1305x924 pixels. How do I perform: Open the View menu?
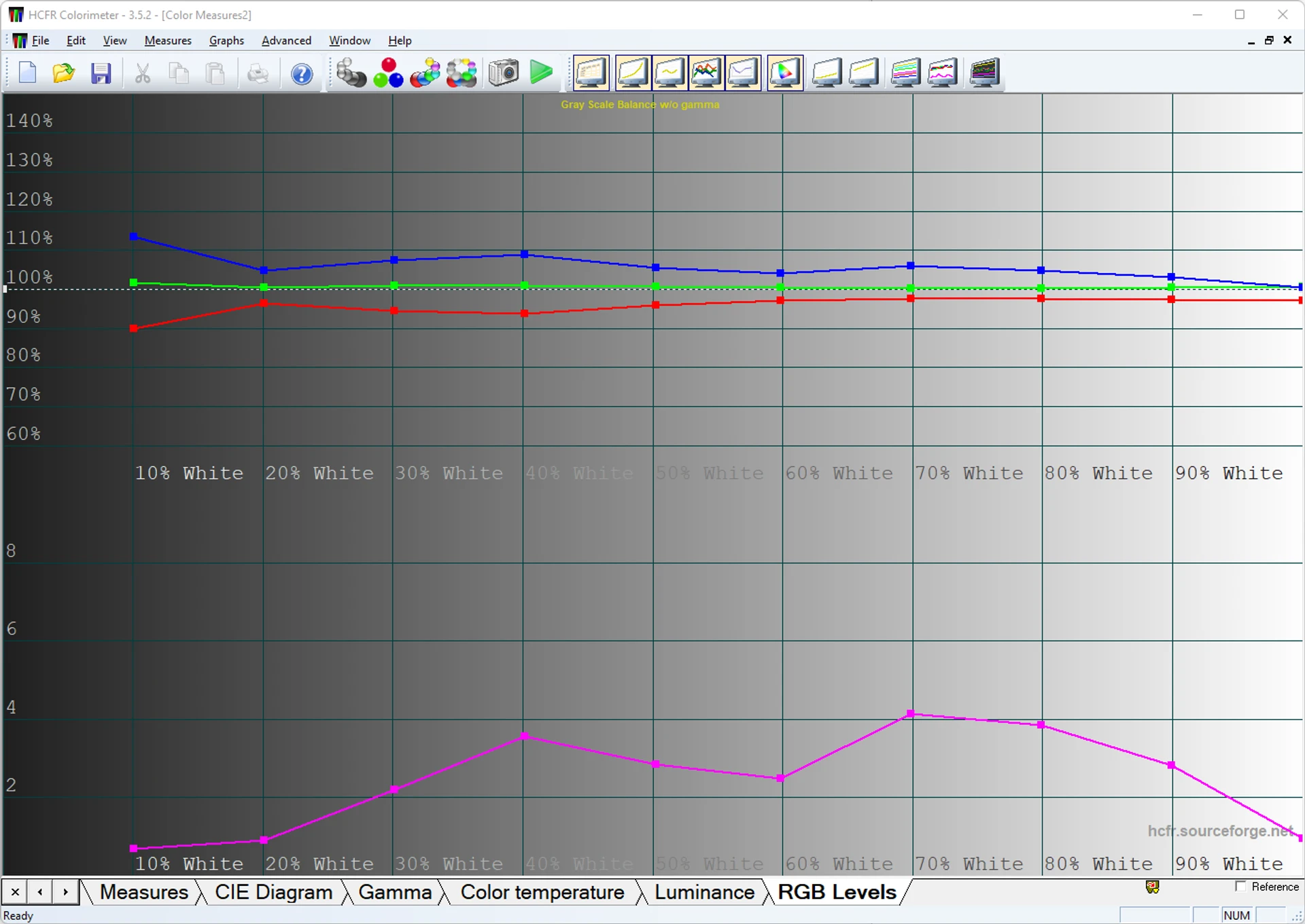pyautogui.click(x=115, y=41)
